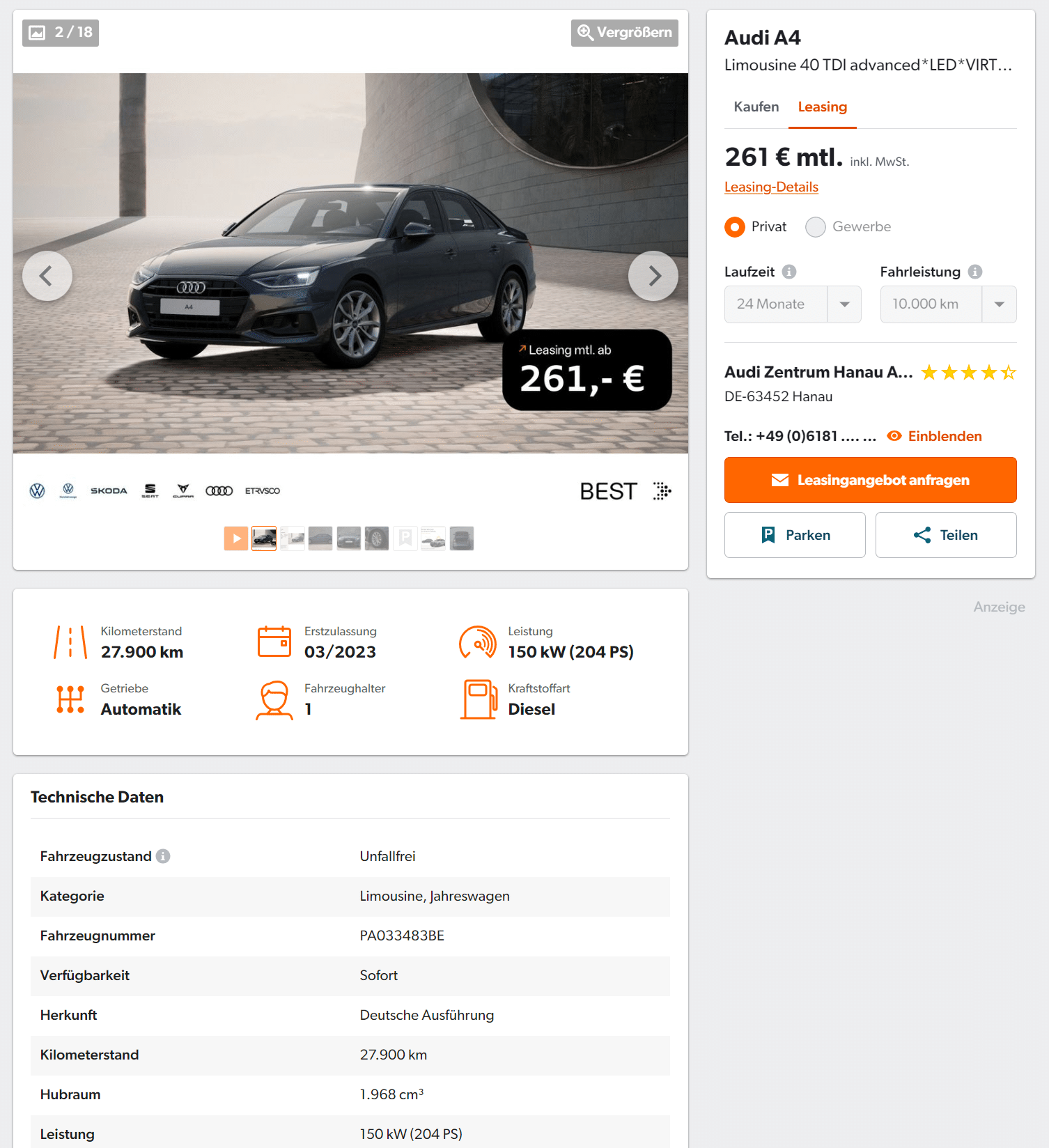
Task: Show info about Fahrleistung
Action: click(975, 272)
